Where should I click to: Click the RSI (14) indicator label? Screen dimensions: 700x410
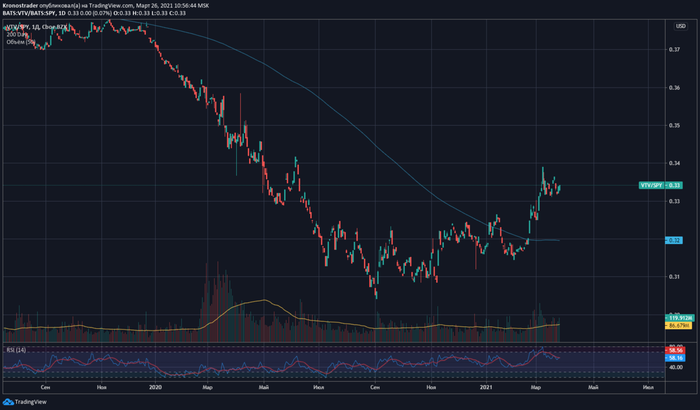15,349
